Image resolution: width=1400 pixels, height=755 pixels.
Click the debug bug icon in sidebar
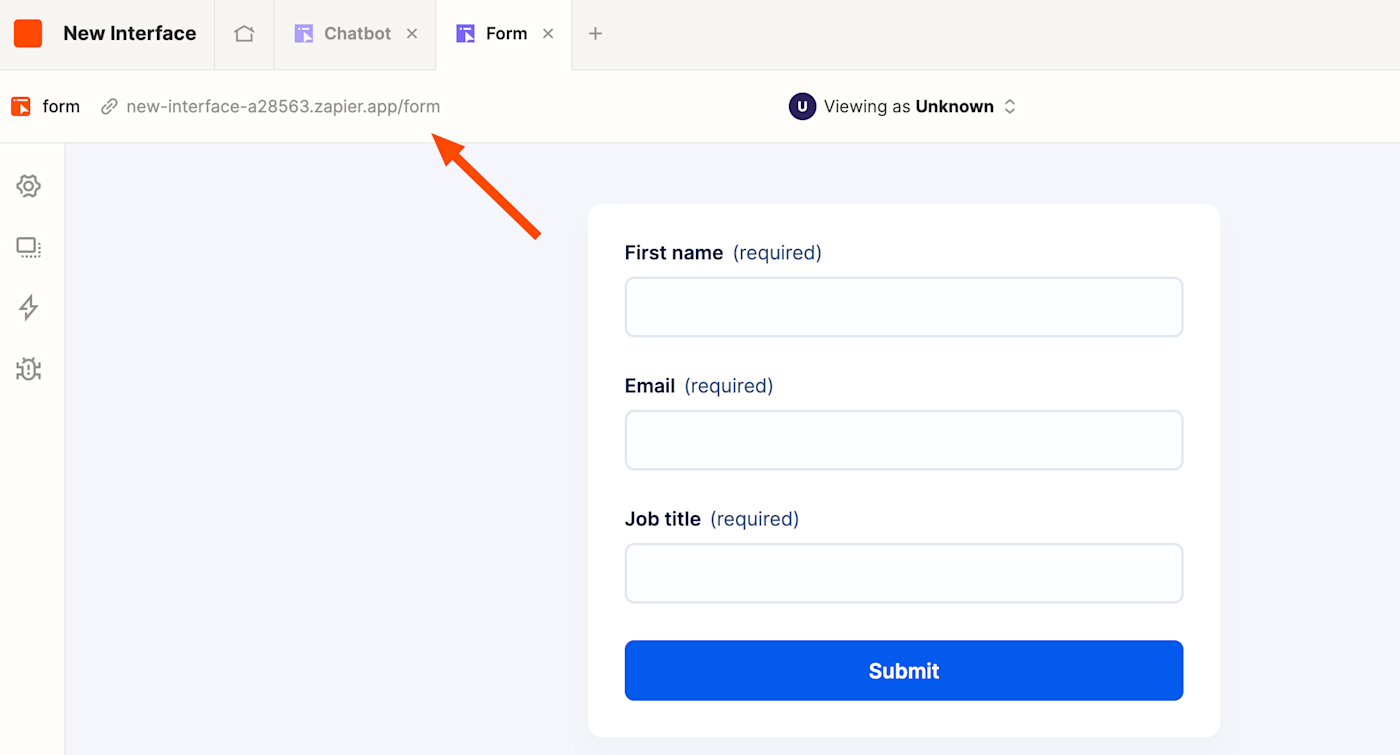pyautogui.click(x=28, y=369)
